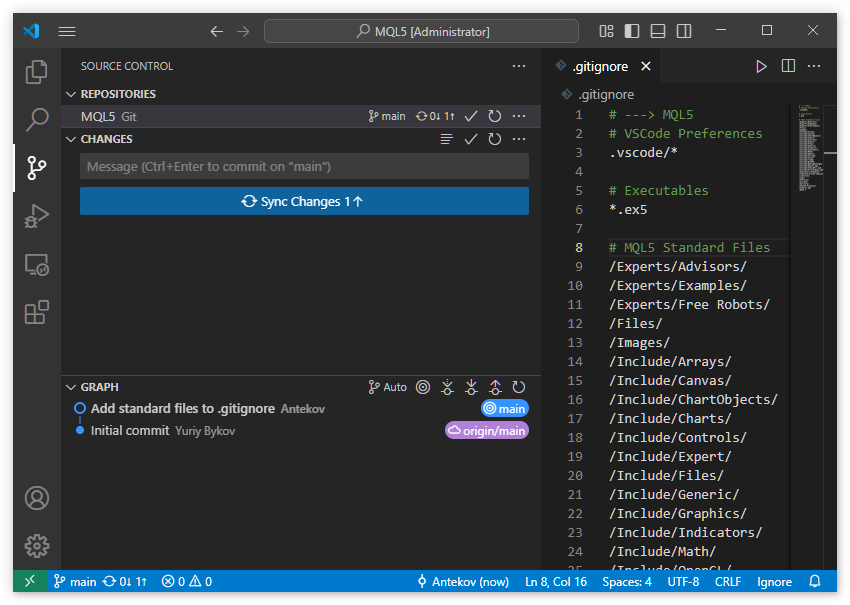Viewport: 850px width, 605px height.
Task: Toggle view as tree/list in Changes header
Action: pyautogui.click(x=447, y=139)
